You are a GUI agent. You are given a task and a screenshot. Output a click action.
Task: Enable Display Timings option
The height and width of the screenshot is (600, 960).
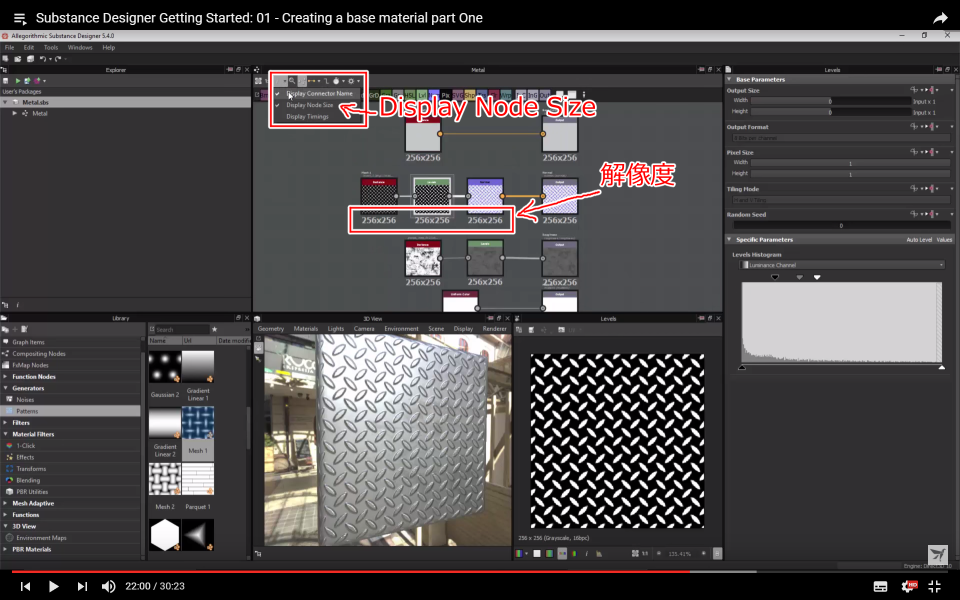(307, 116)
